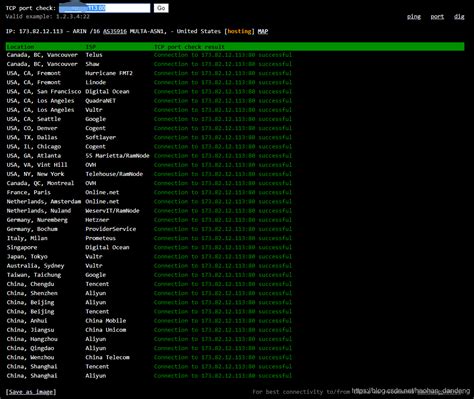474x399 pixels.
Task: Select the Germany, Nuremberg location
Action: (x=37, y=220)
